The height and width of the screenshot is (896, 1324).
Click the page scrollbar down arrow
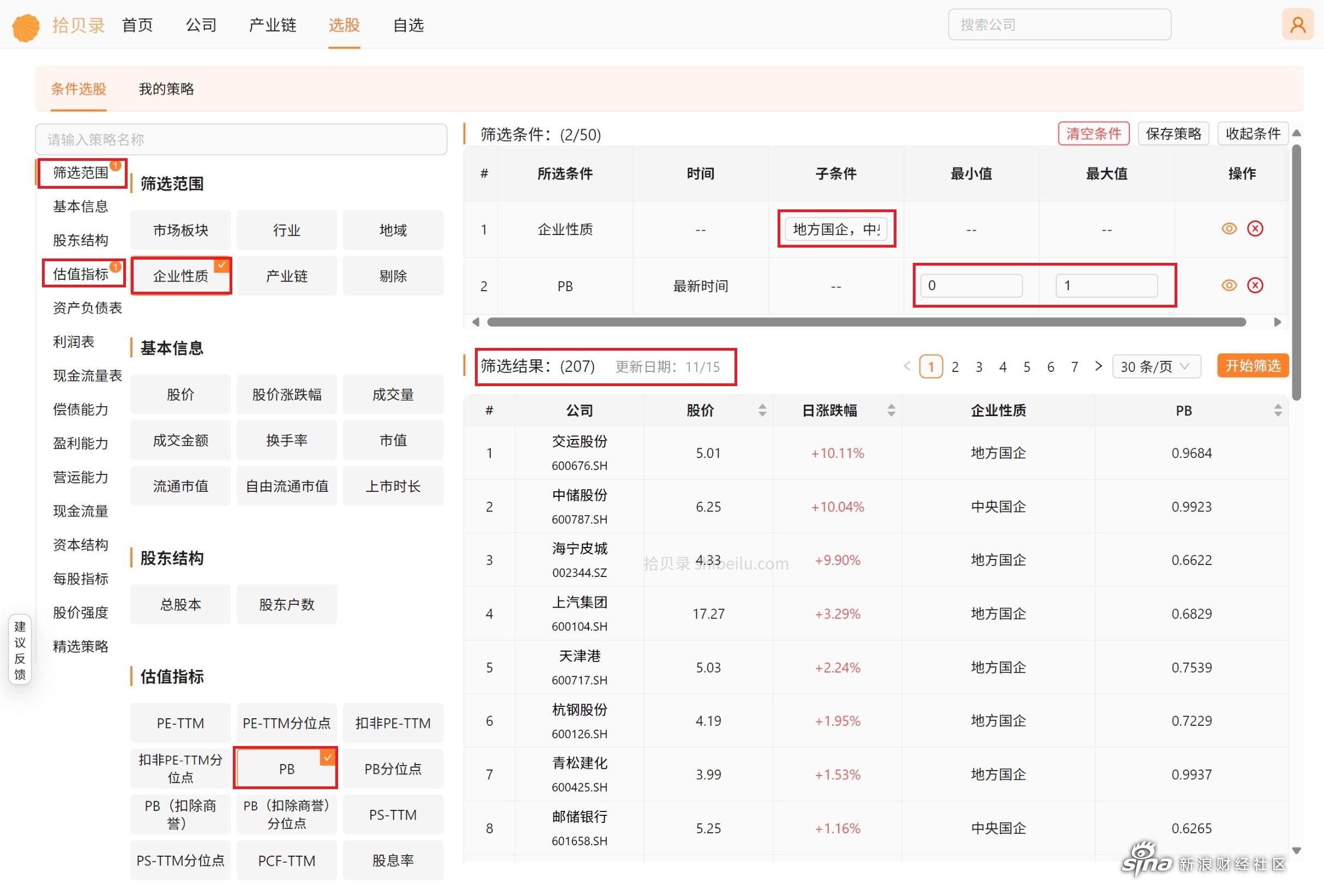pyautogui.click(x=1297, y=850)
